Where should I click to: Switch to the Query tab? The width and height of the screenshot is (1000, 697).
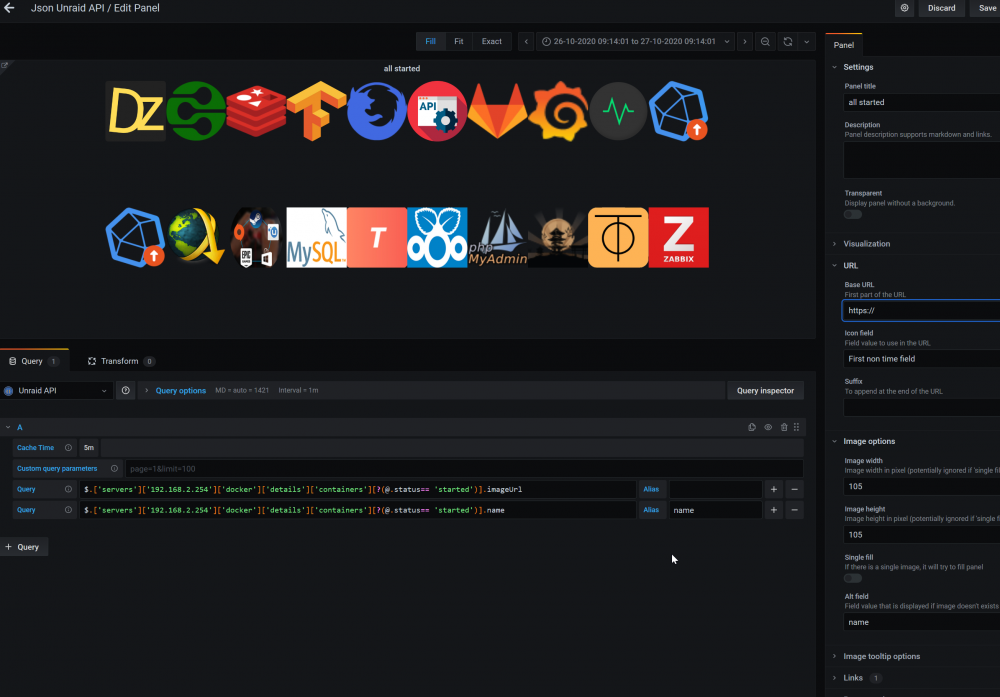(x=34, y=361)
